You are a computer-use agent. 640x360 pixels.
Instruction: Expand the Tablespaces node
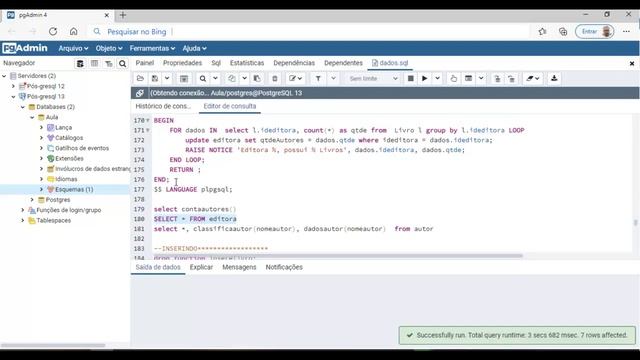click(22, 220)
